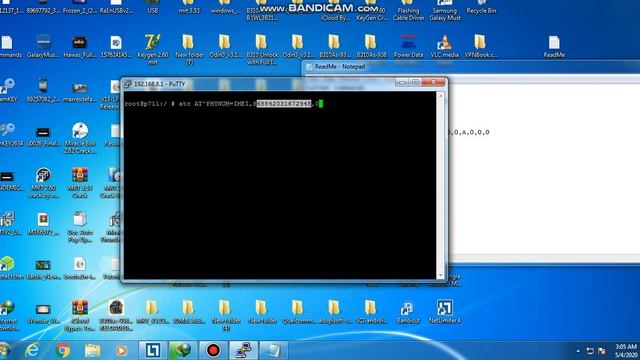The image size is (640, 360).
Task: Open the Bandicut desktop shortcut
Action: click(407, 312)
